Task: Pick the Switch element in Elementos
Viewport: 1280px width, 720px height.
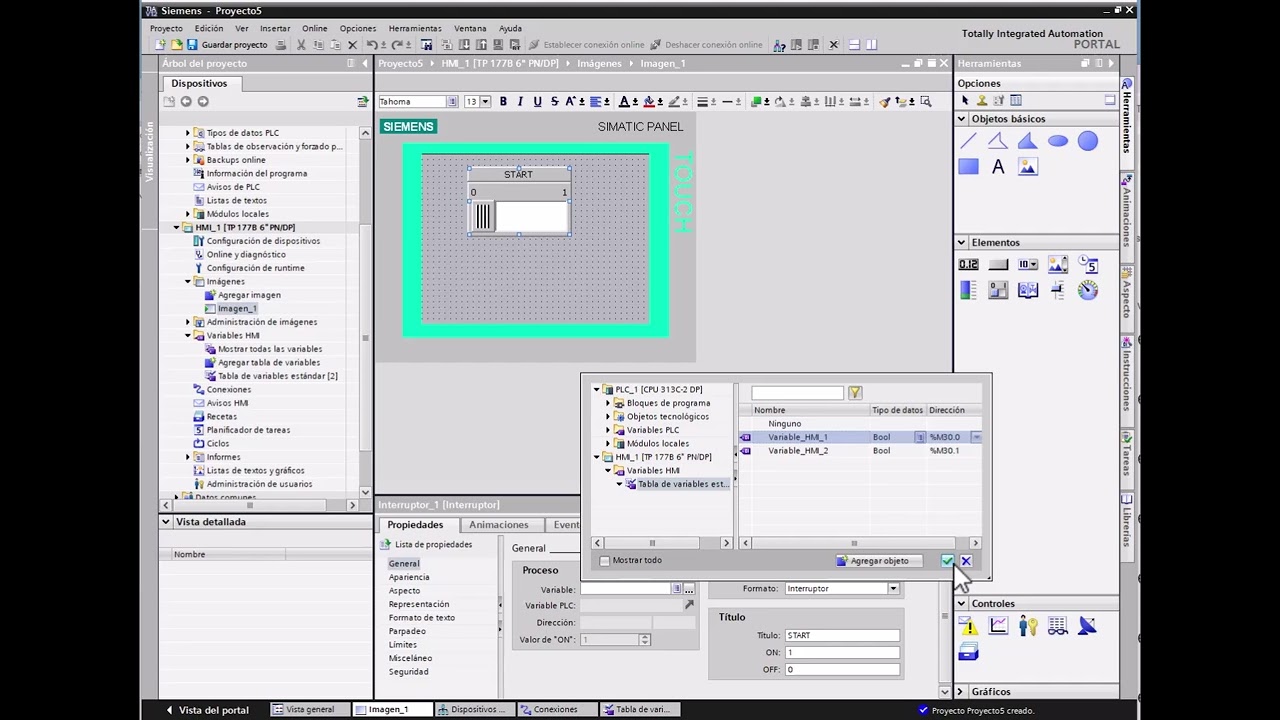Action: tap(998, 290)
